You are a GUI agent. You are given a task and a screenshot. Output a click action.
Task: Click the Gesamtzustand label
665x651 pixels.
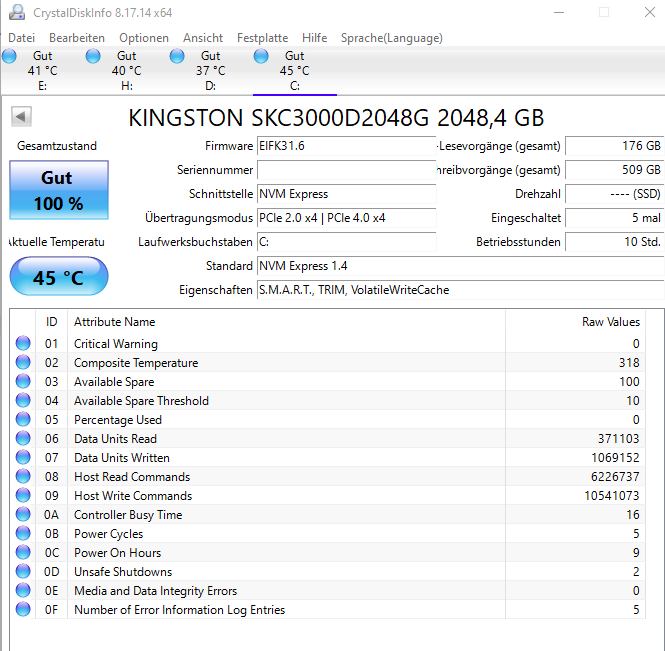57,146
